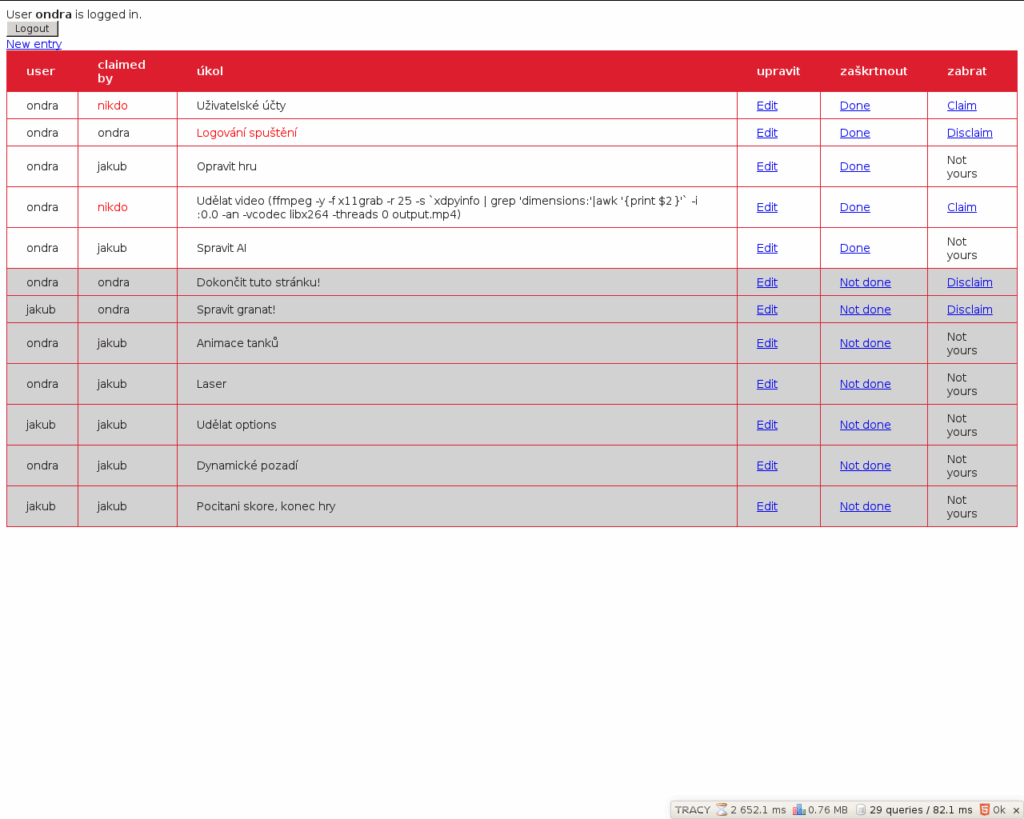Image resolution: width=1024 pixels, height=819 pixels.
Task: Click the 'zaškrtnout' column header
Action: coord(873,71)
